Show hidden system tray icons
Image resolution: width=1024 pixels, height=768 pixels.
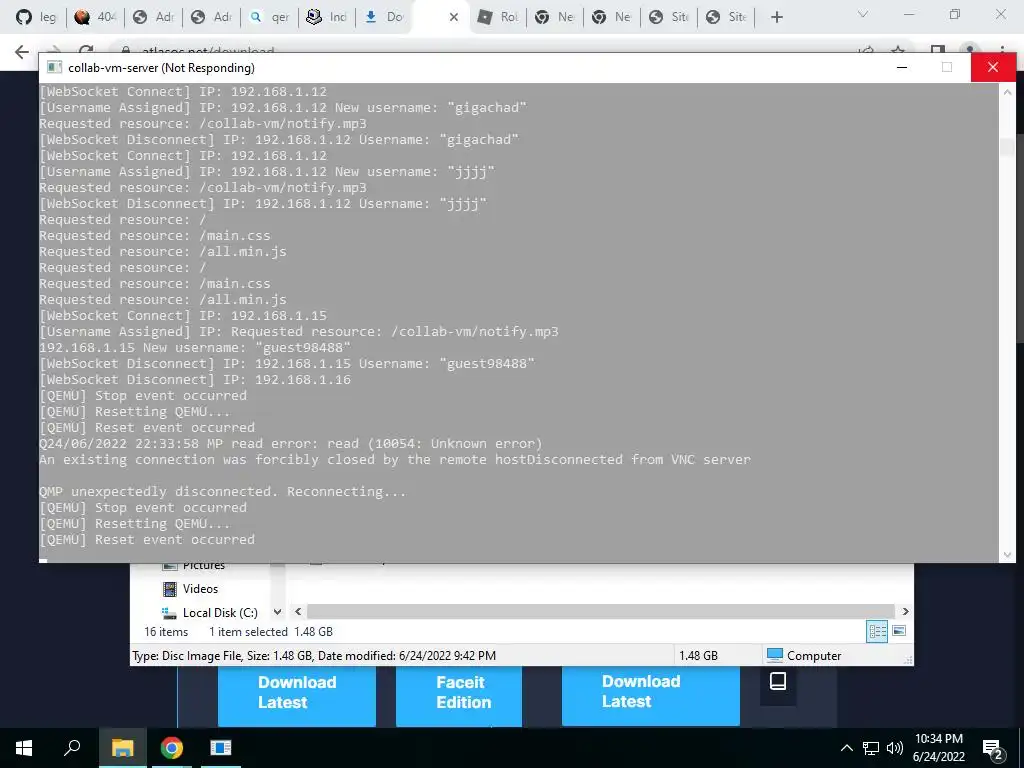tap(846, 748)
